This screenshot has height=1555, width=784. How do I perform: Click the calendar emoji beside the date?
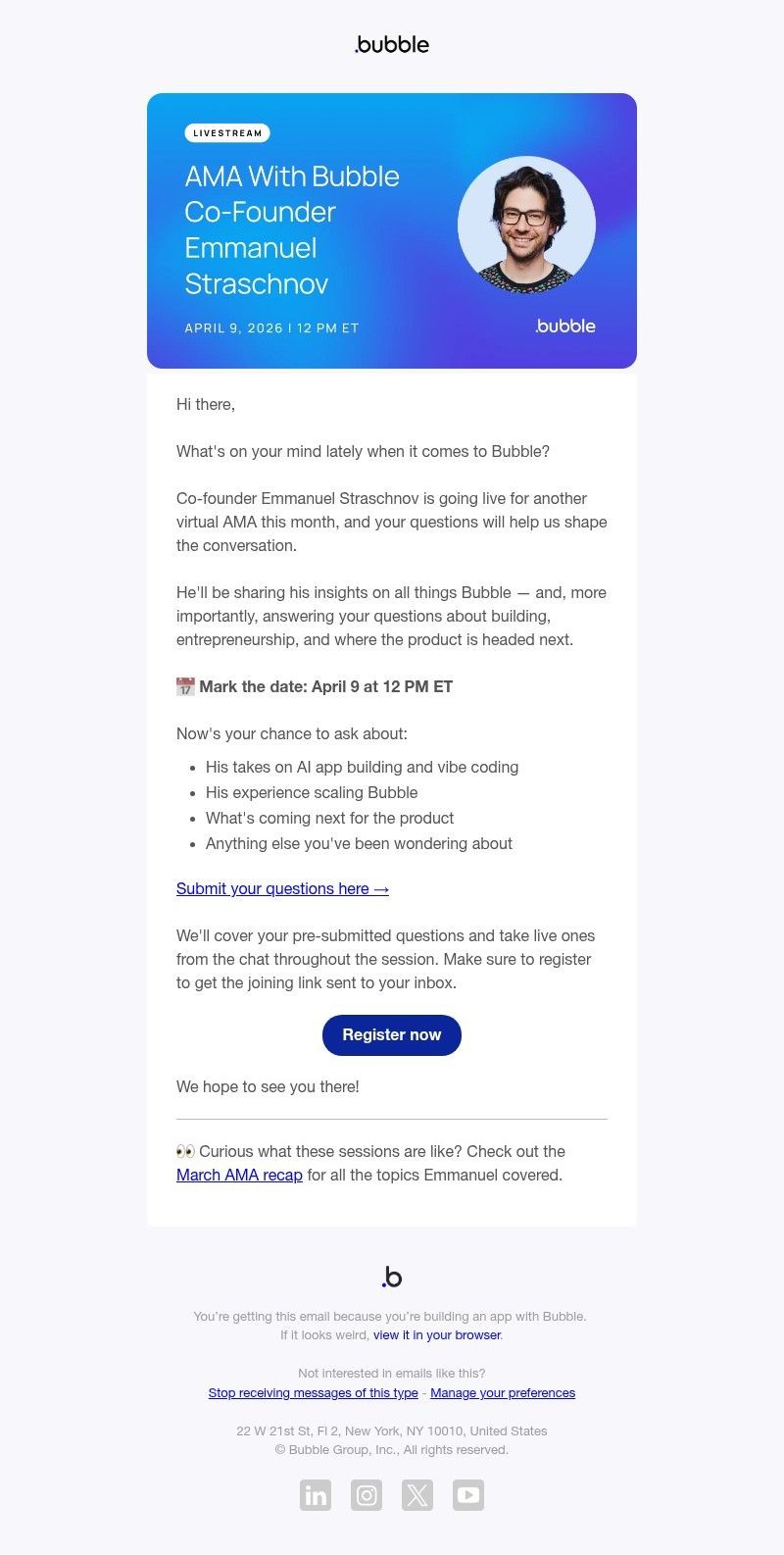184,686
